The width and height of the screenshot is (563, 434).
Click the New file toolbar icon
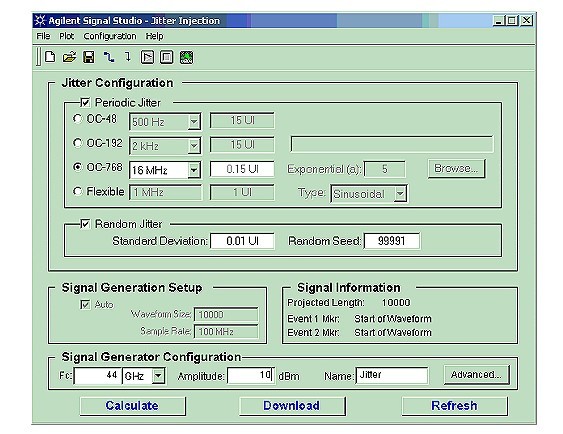pos(50,57)
